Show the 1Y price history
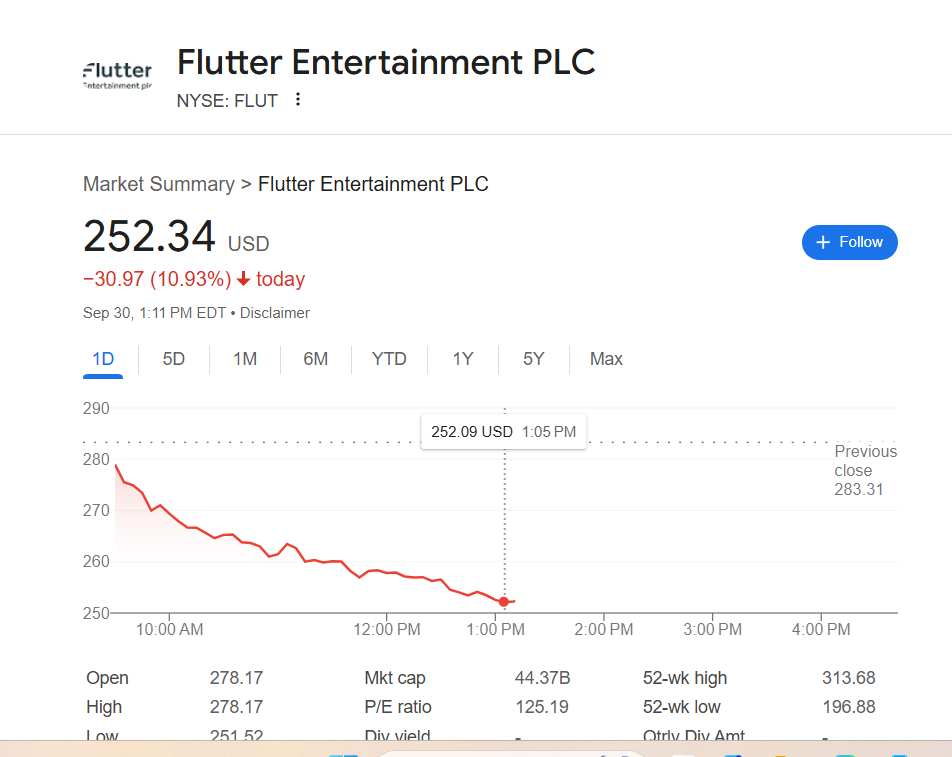 point(462,359)
